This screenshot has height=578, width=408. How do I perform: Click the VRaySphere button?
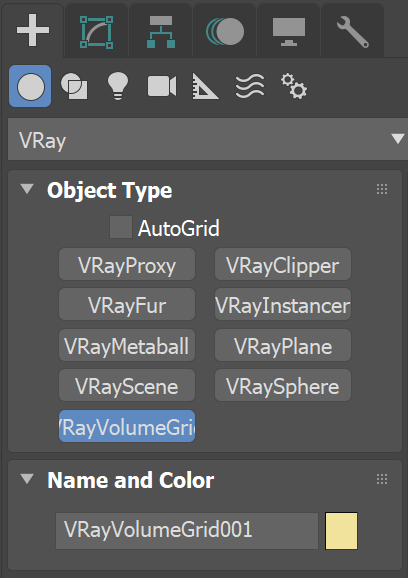(x=283, y=385)
